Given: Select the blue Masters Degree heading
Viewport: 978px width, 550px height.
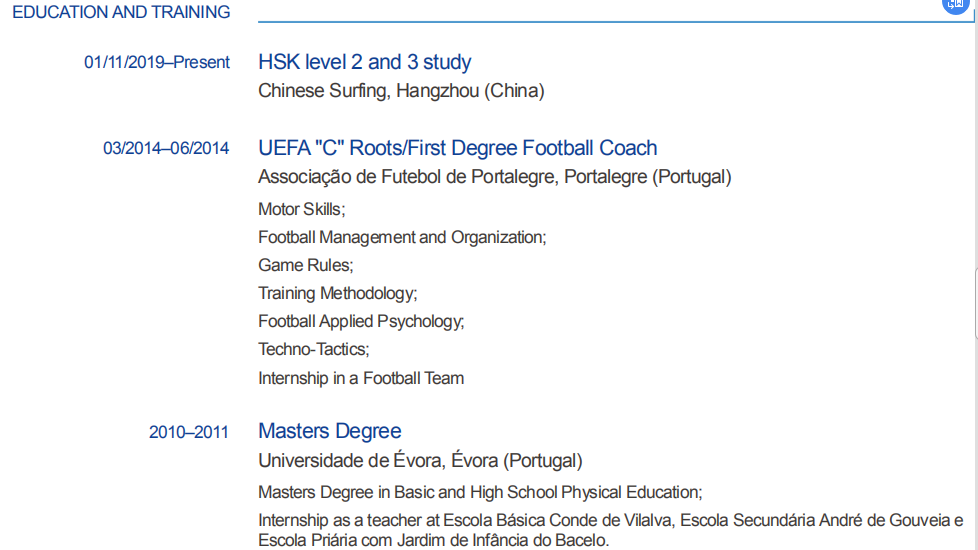Looking at the screenshot, I should 329,431.
